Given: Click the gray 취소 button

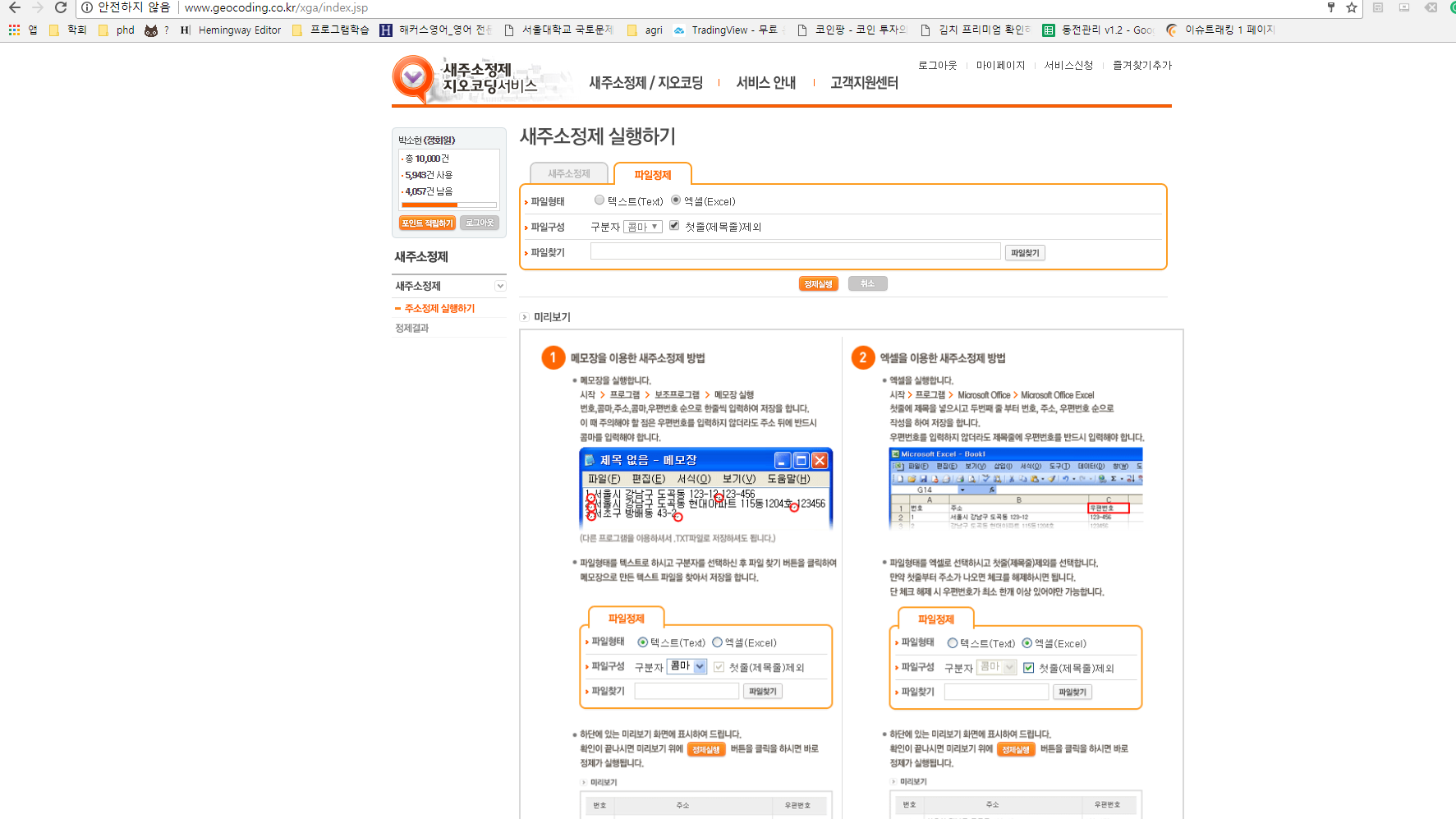Looking at the screenshot, I should (x=867, y=283).
